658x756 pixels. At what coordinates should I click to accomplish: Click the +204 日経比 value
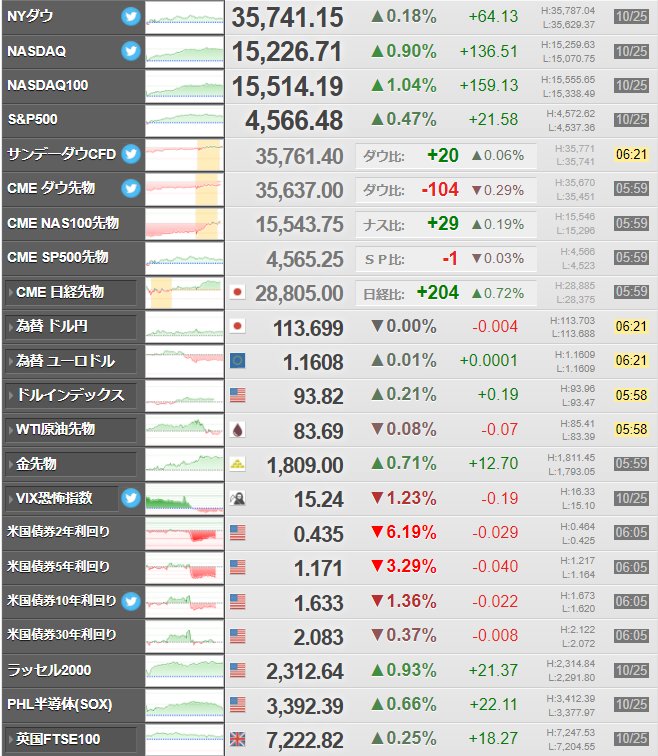[438, 293]
